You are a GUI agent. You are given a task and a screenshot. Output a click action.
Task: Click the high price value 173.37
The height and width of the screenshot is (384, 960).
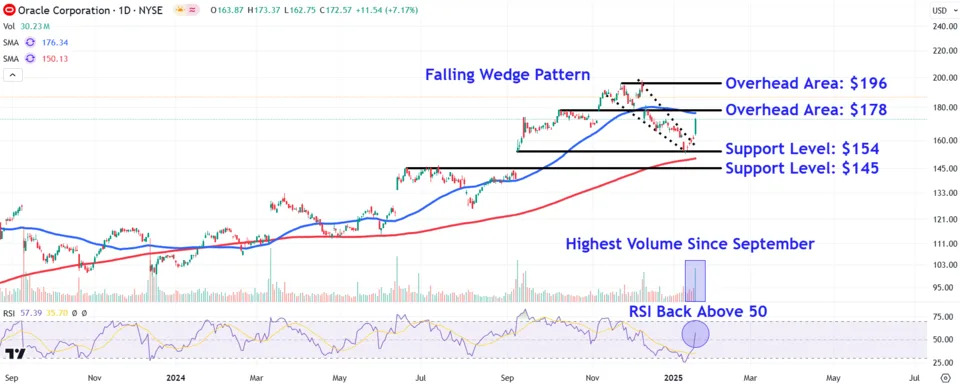click(x=266, y=10)
